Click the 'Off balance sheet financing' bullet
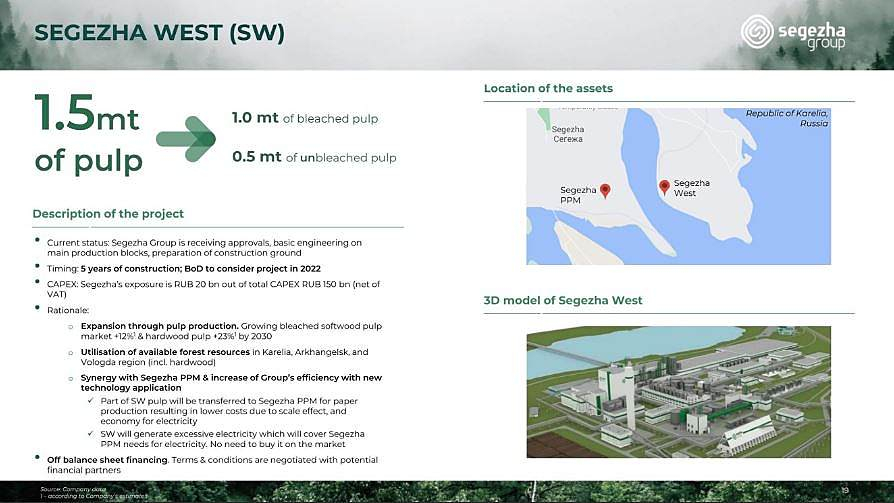The height and width of the screenshot is (503, 894). click(212, 465)
